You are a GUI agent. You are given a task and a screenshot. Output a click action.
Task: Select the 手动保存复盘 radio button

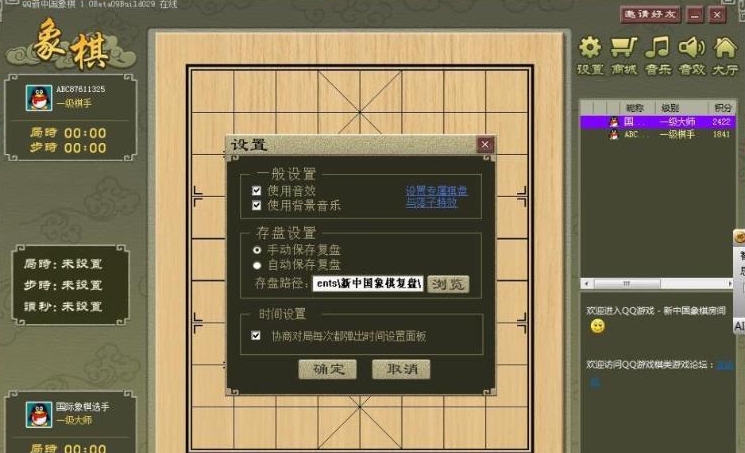[257, 250]
